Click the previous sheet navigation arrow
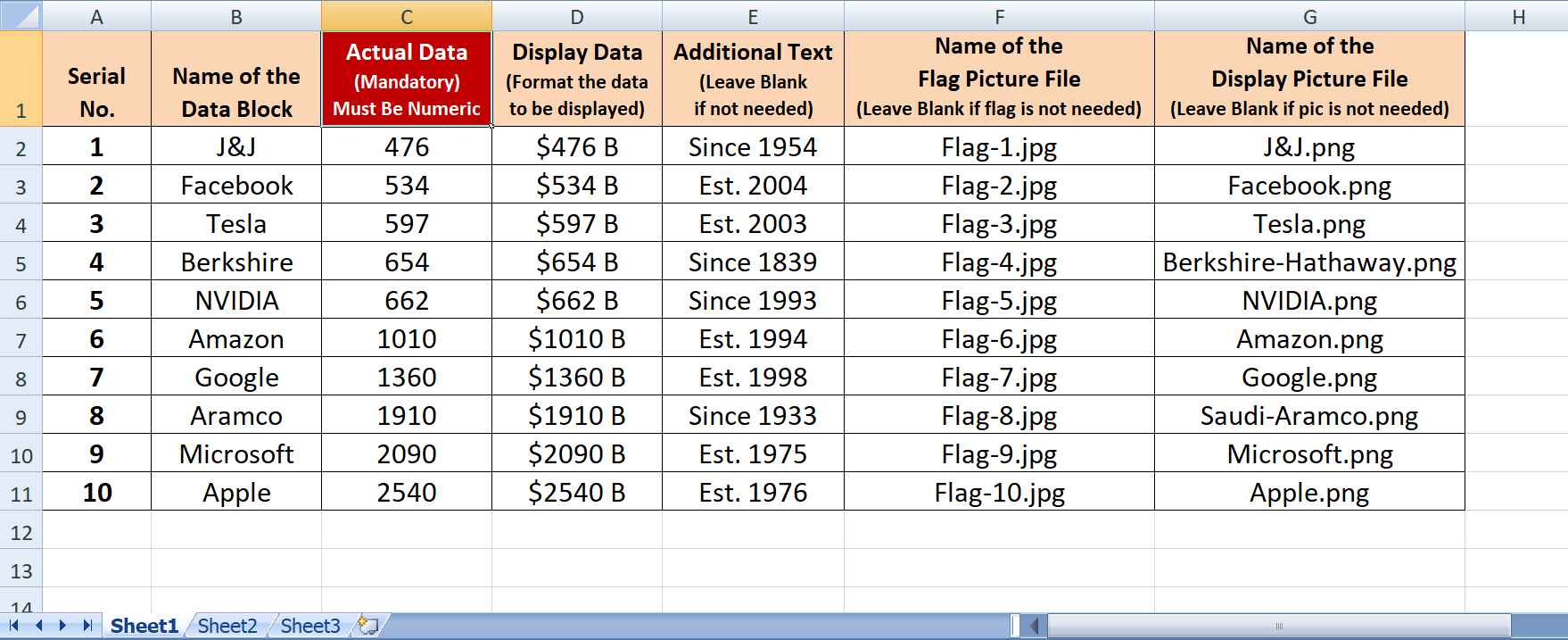 coord(38,626)
